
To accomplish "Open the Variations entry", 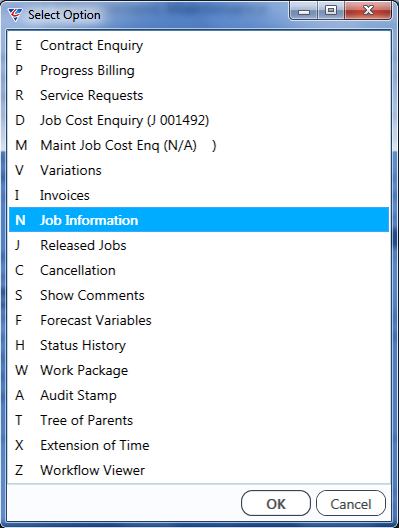I will point(199,170).
